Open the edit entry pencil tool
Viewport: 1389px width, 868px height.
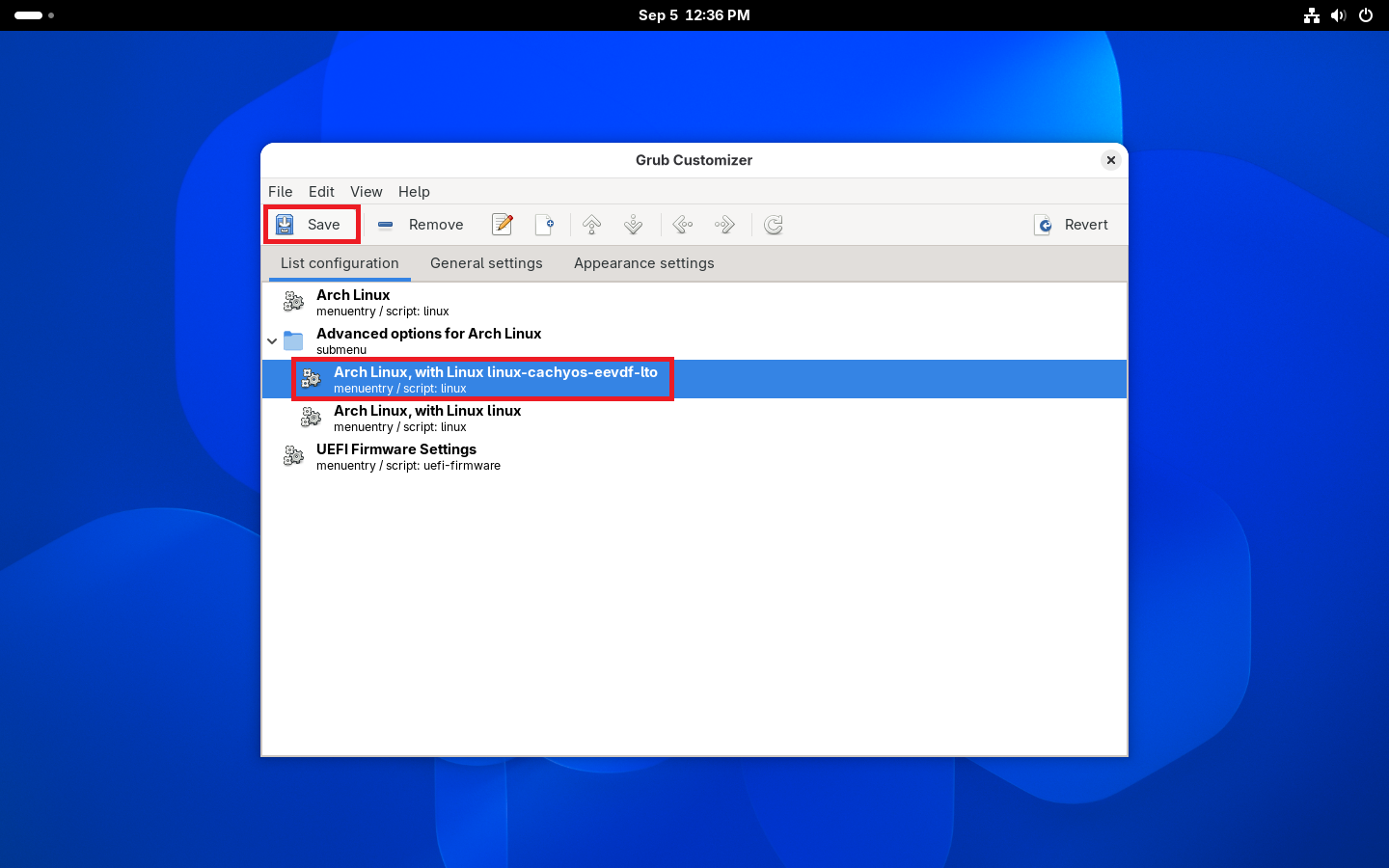503,225
